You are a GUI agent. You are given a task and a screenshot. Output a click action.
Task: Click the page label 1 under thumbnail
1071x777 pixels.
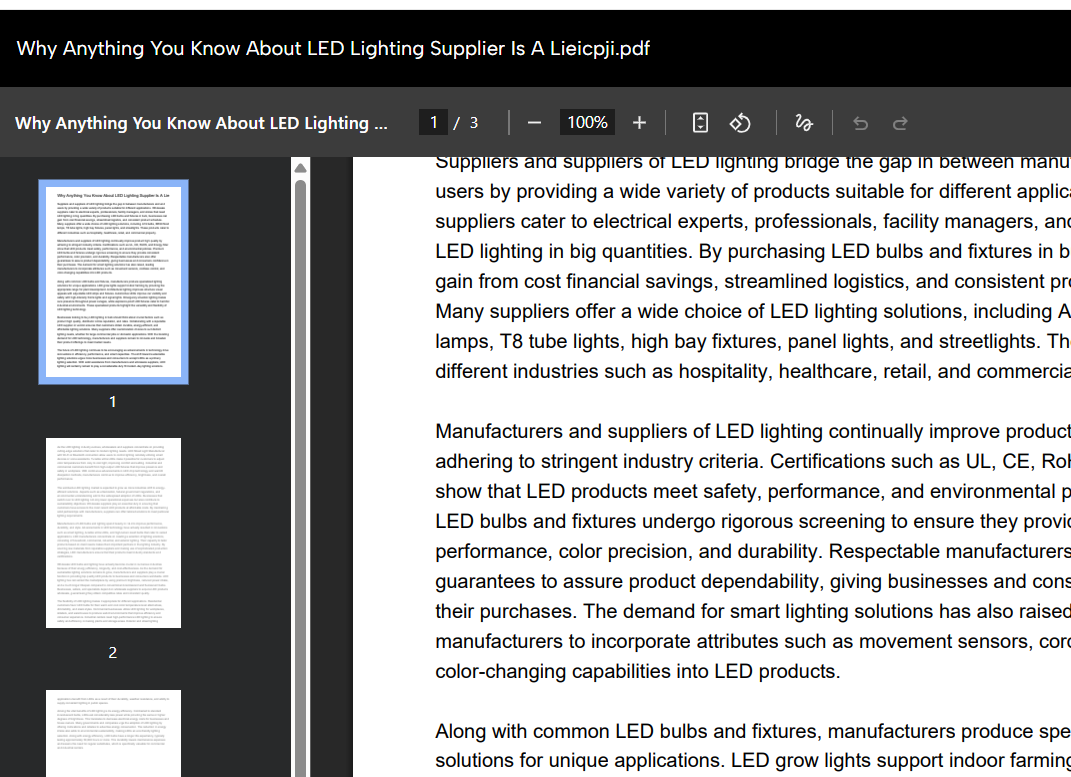pos(112,401)
